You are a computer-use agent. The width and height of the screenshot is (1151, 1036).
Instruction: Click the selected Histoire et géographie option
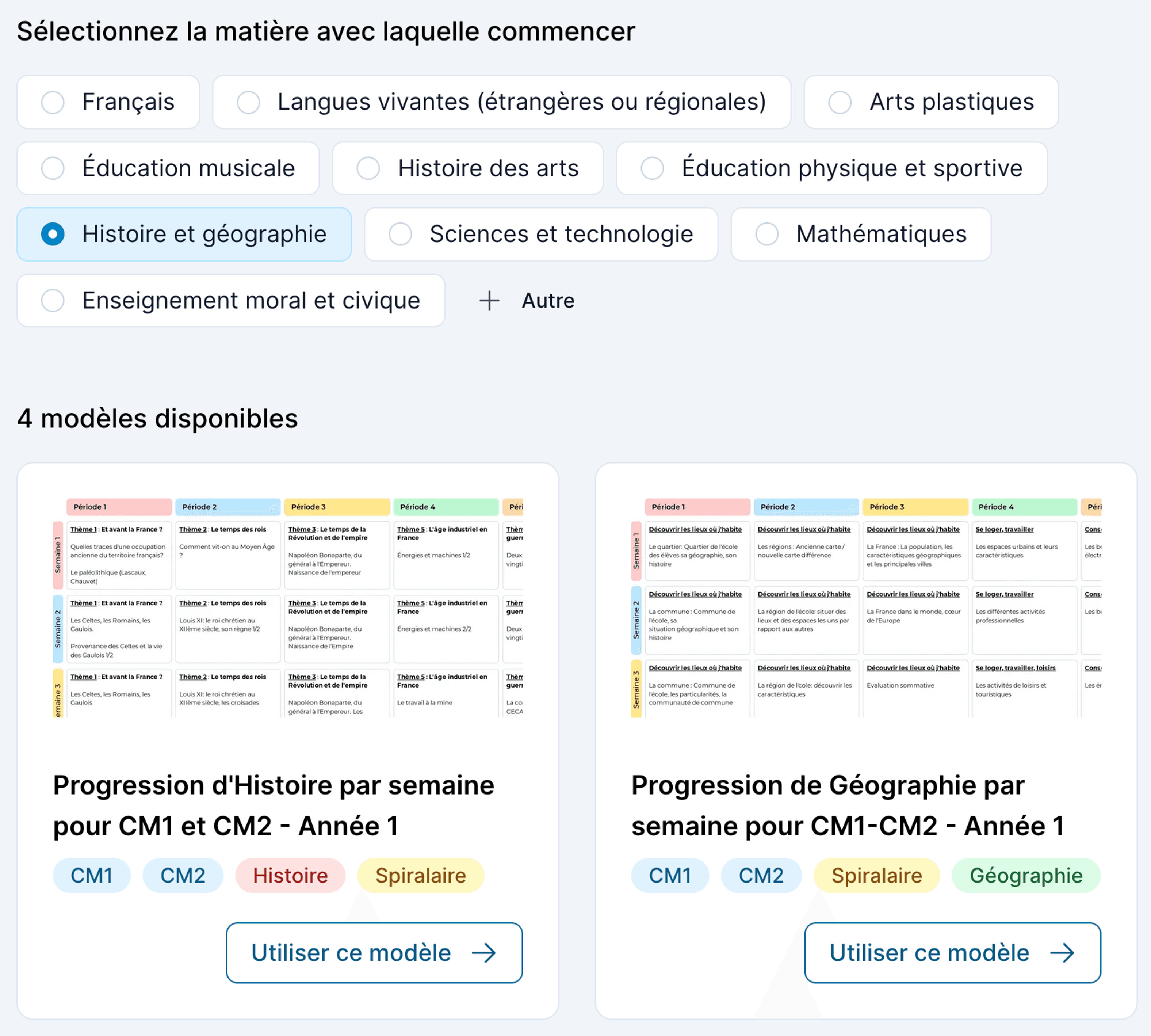(184, 234)
